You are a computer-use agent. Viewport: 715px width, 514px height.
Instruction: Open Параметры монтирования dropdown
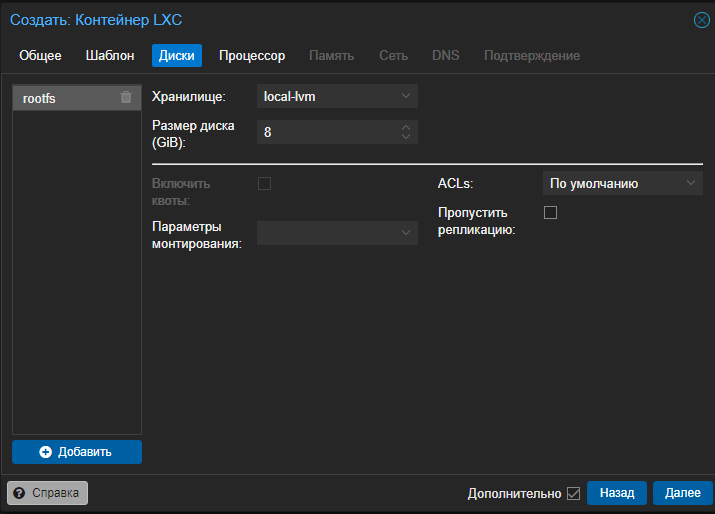(x=337, y=233)
